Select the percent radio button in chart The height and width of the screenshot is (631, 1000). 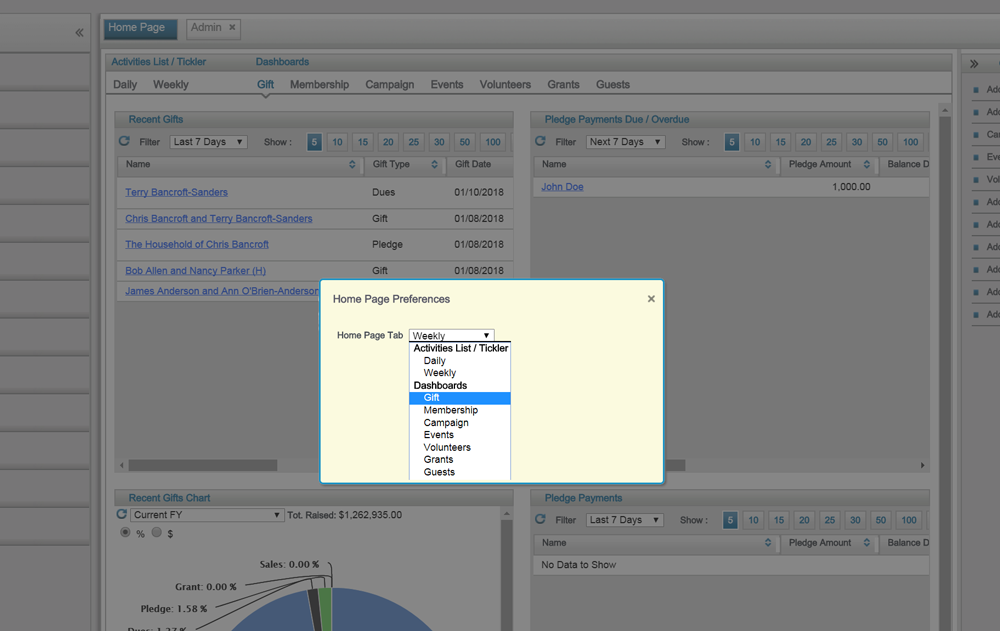click(125, 532)
